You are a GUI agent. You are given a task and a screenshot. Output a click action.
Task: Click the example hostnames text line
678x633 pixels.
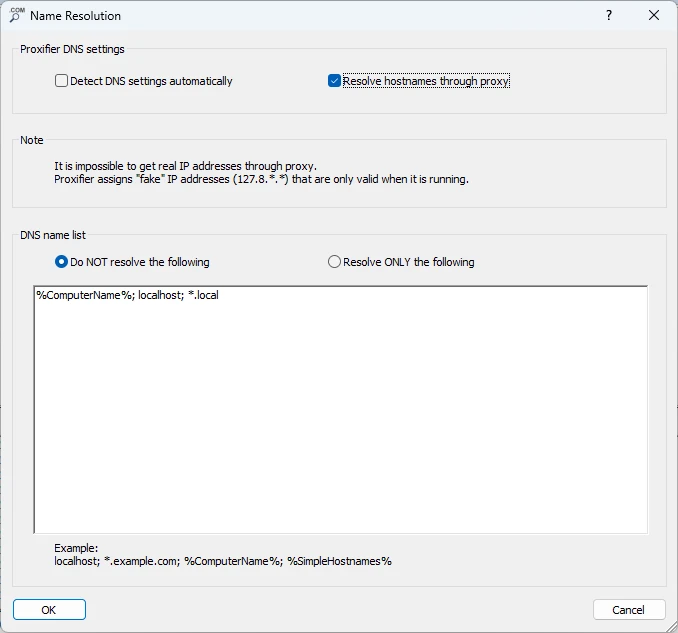click(x=223, y=561)
